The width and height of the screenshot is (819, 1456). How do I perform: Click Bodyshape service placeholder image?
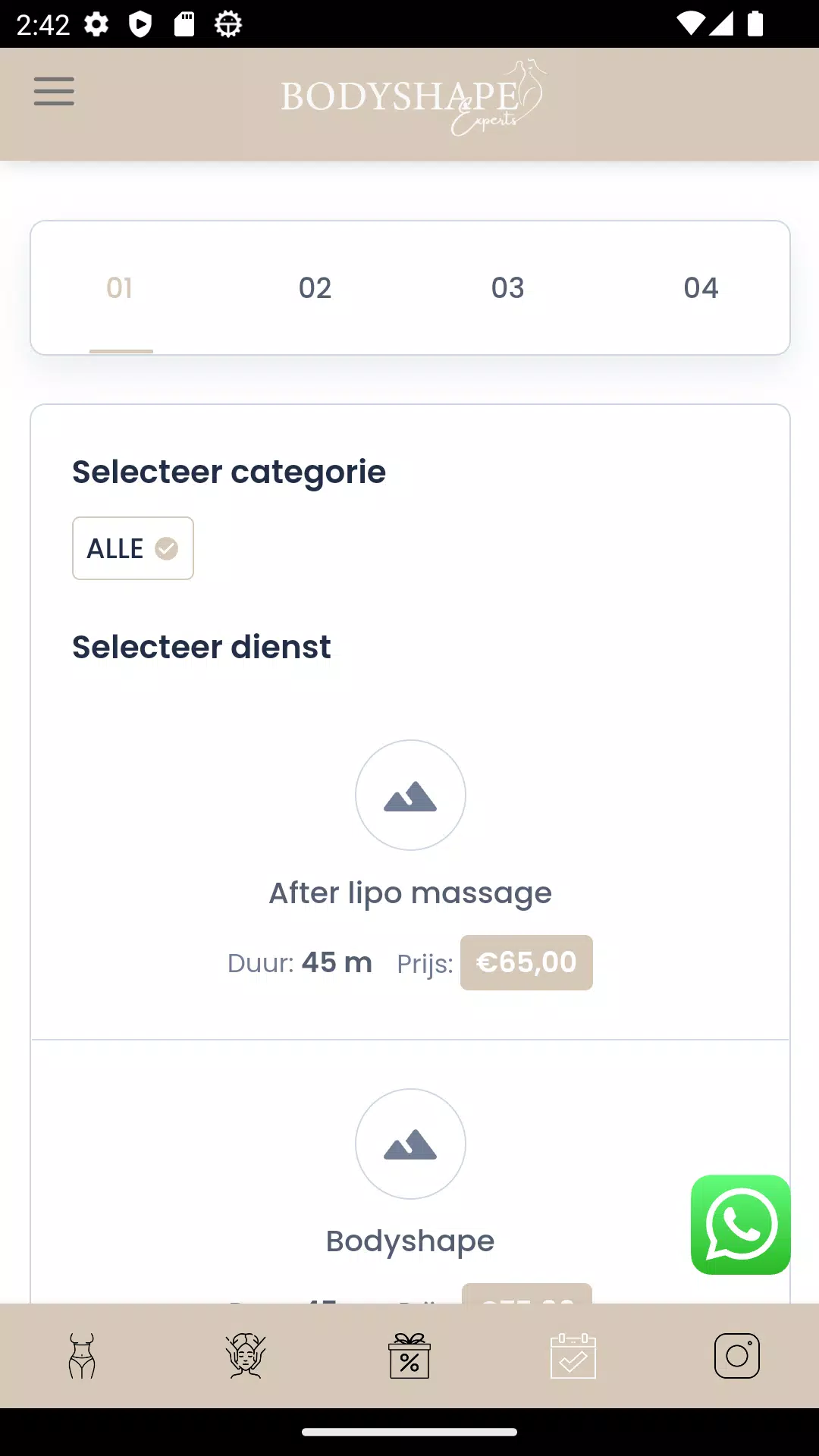tap(410, 1144)
